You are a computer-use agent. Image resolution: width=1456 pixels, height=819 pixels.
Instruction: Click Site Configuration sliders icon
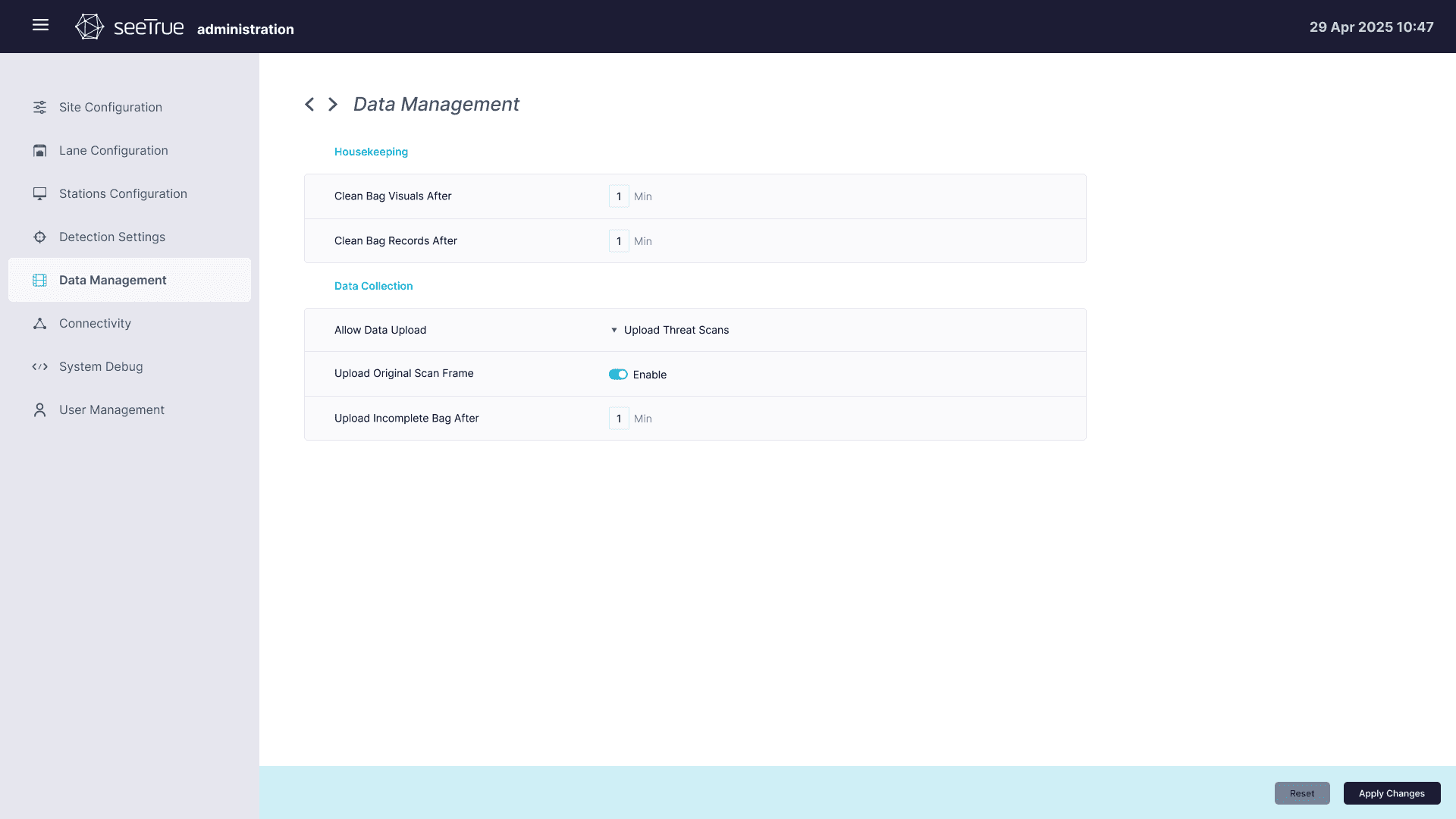[x=40, y=107]
